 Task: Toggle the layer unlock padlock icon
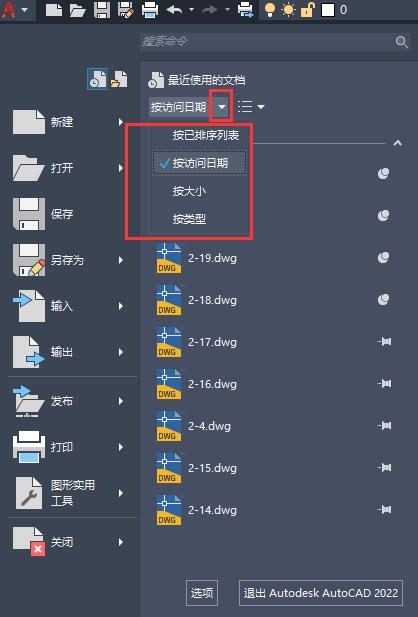point(307,9)
